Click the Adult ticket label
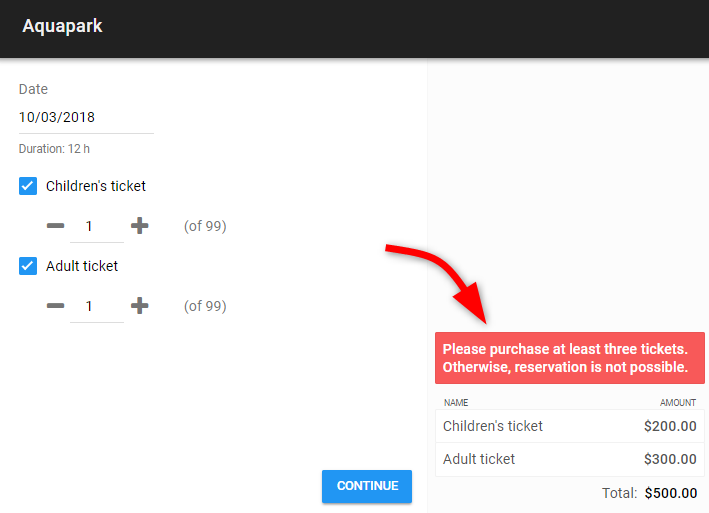709x513 pixels. [x=82, y=266]
